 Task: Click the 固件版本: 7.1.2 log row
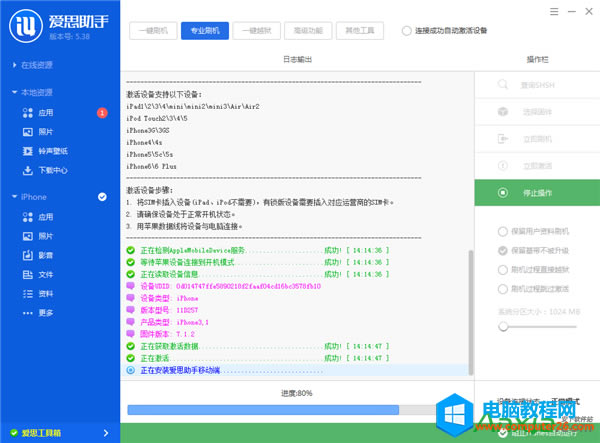[161, 334]
